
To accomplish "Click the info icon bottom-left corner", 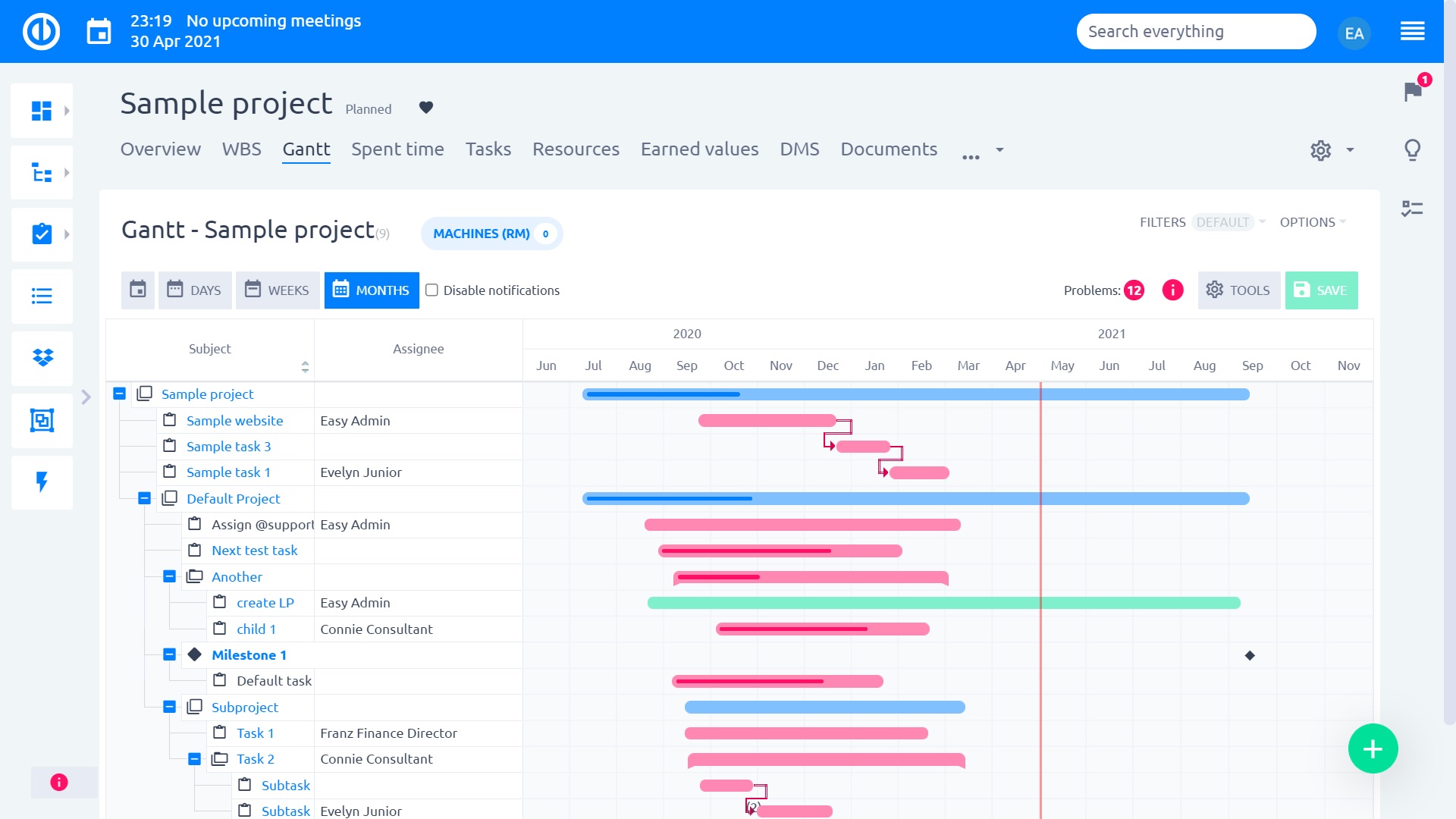I will tap(59, 782).
